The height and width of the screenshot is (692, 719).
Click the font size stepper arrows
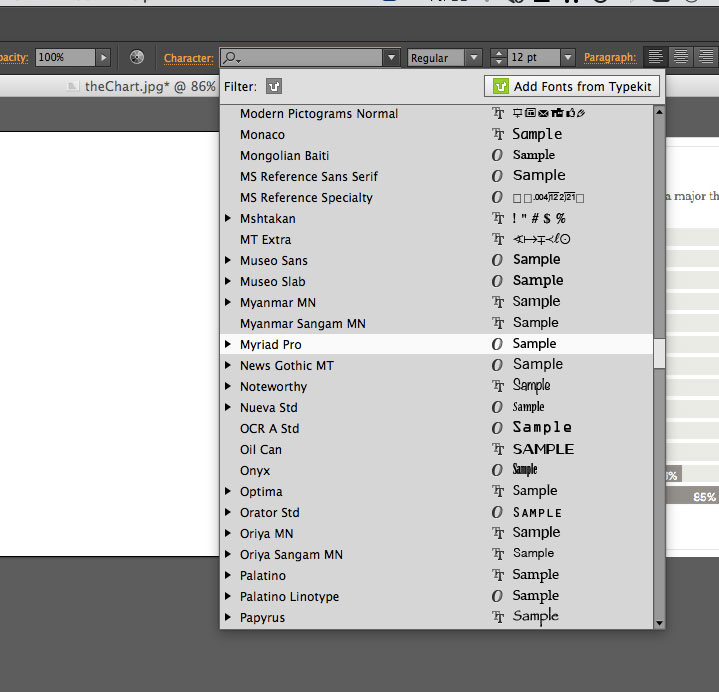coord(498,58)
